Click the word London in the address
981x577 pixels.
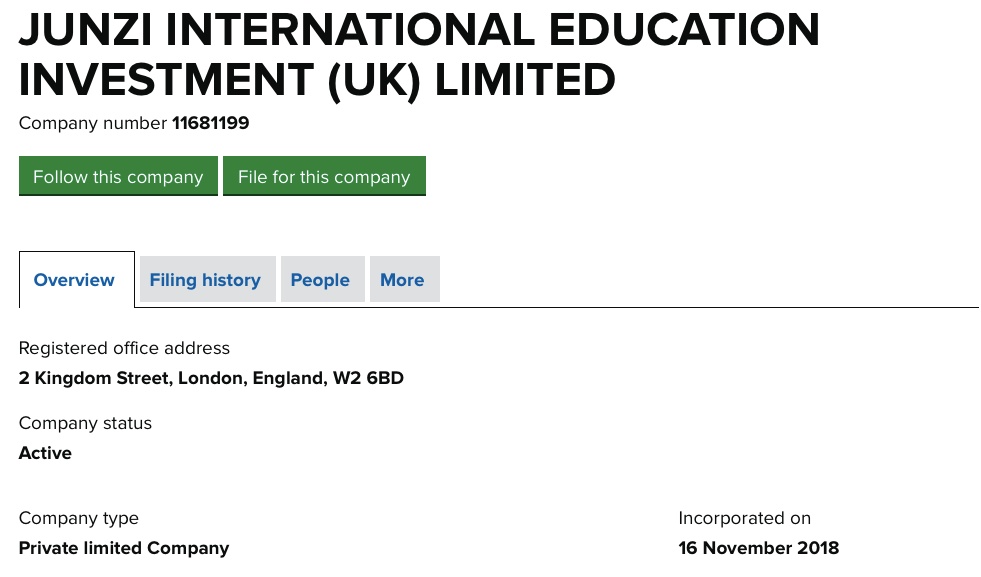(x=213, y=378)
